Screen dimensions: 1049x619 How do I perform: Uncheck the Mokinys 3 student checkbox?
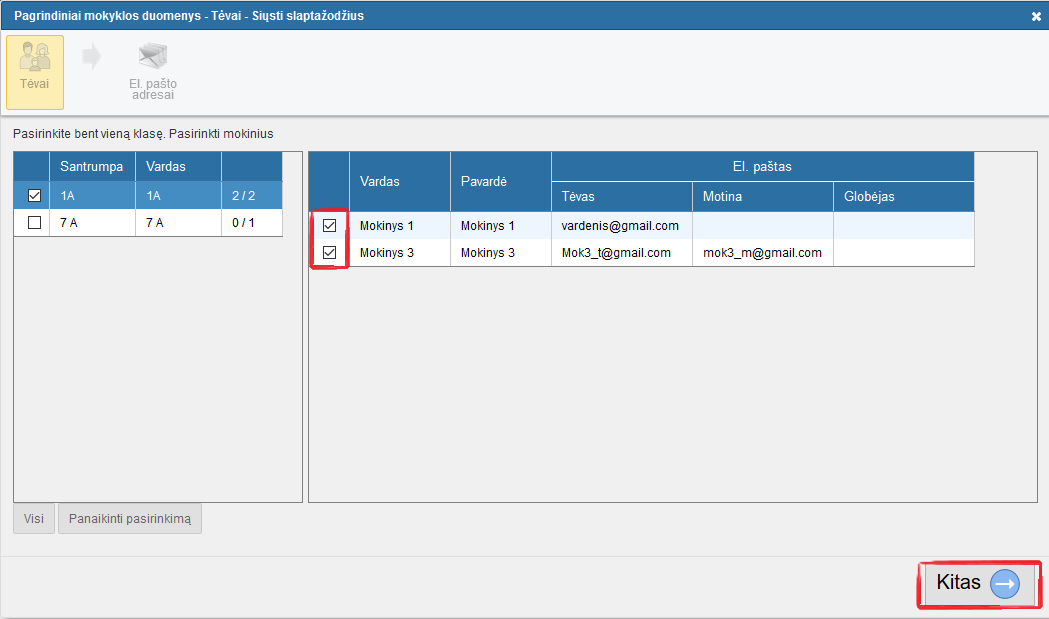[x=329, y=252]
